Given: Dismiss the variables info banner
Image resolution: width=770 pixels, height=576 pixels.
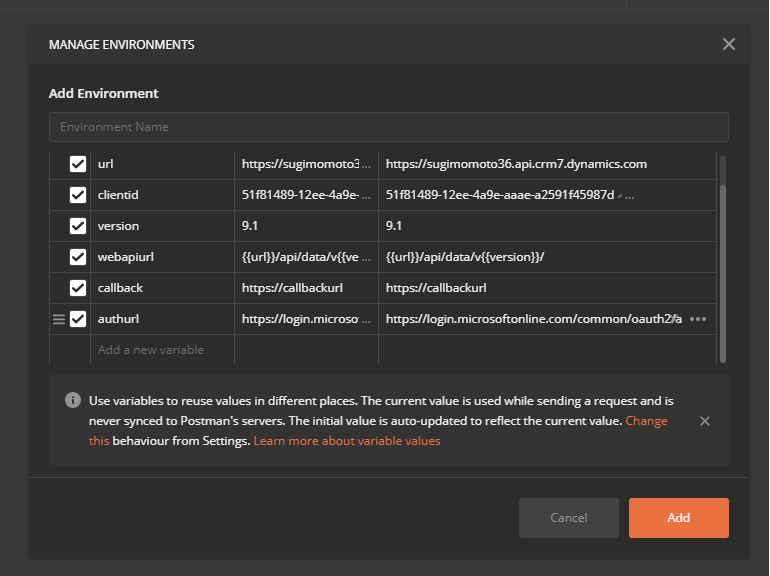Looking at the screenshot, I should tap(705, 421).
